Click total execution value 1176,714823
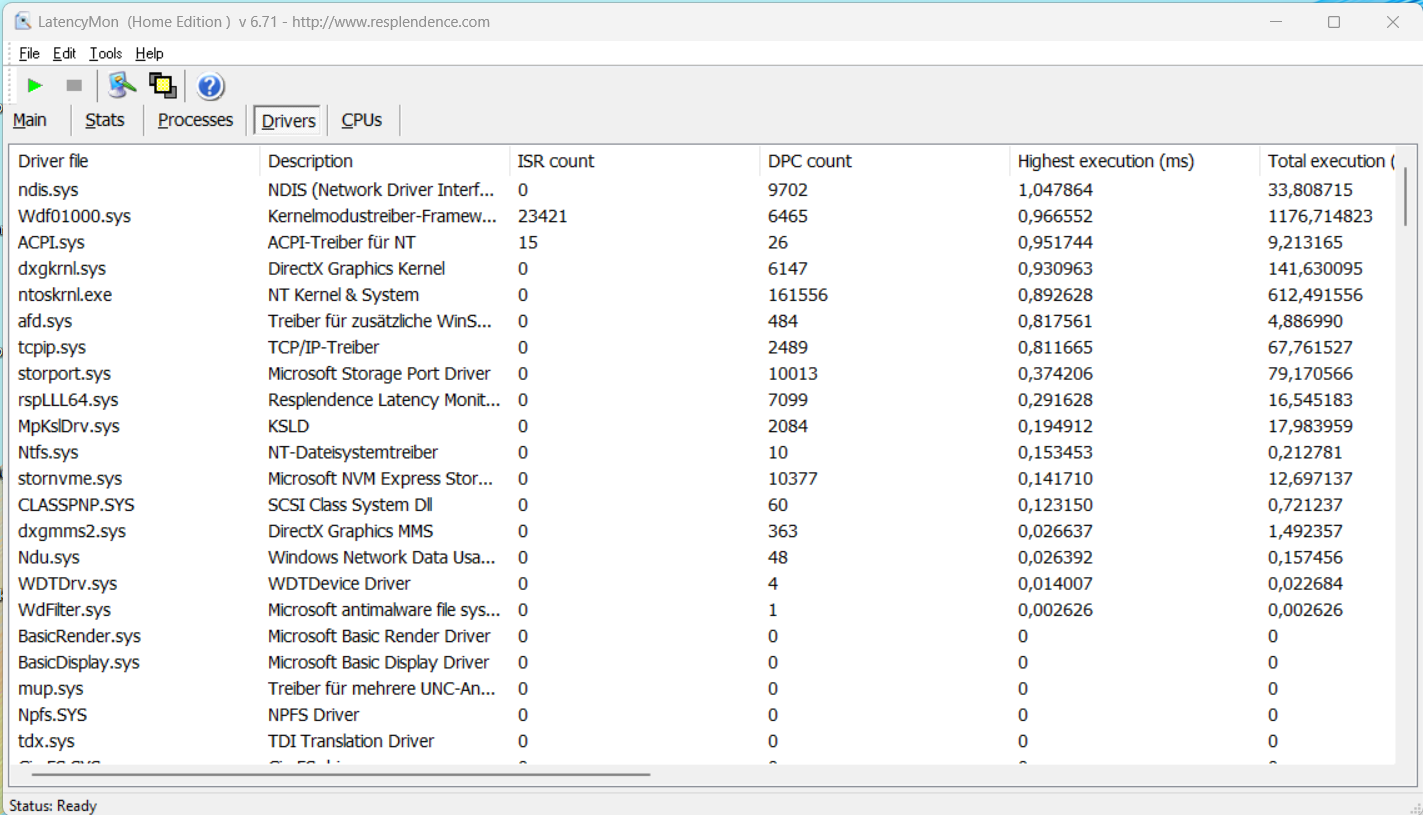Screen dimensions: 1423x815 tap(1320, 216)
